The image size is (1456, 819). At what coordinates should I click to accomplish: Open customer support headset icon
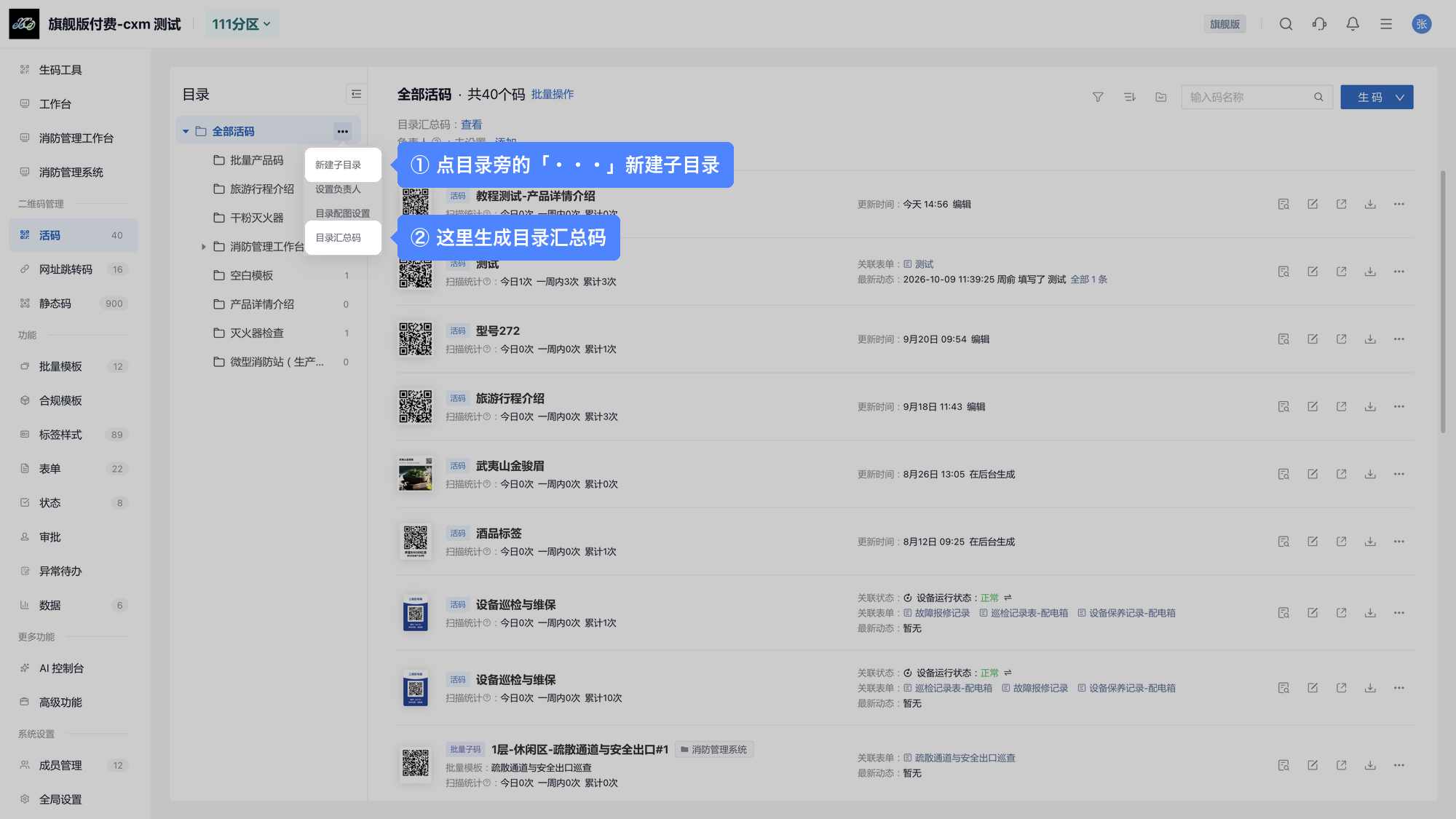(1319, 24)
